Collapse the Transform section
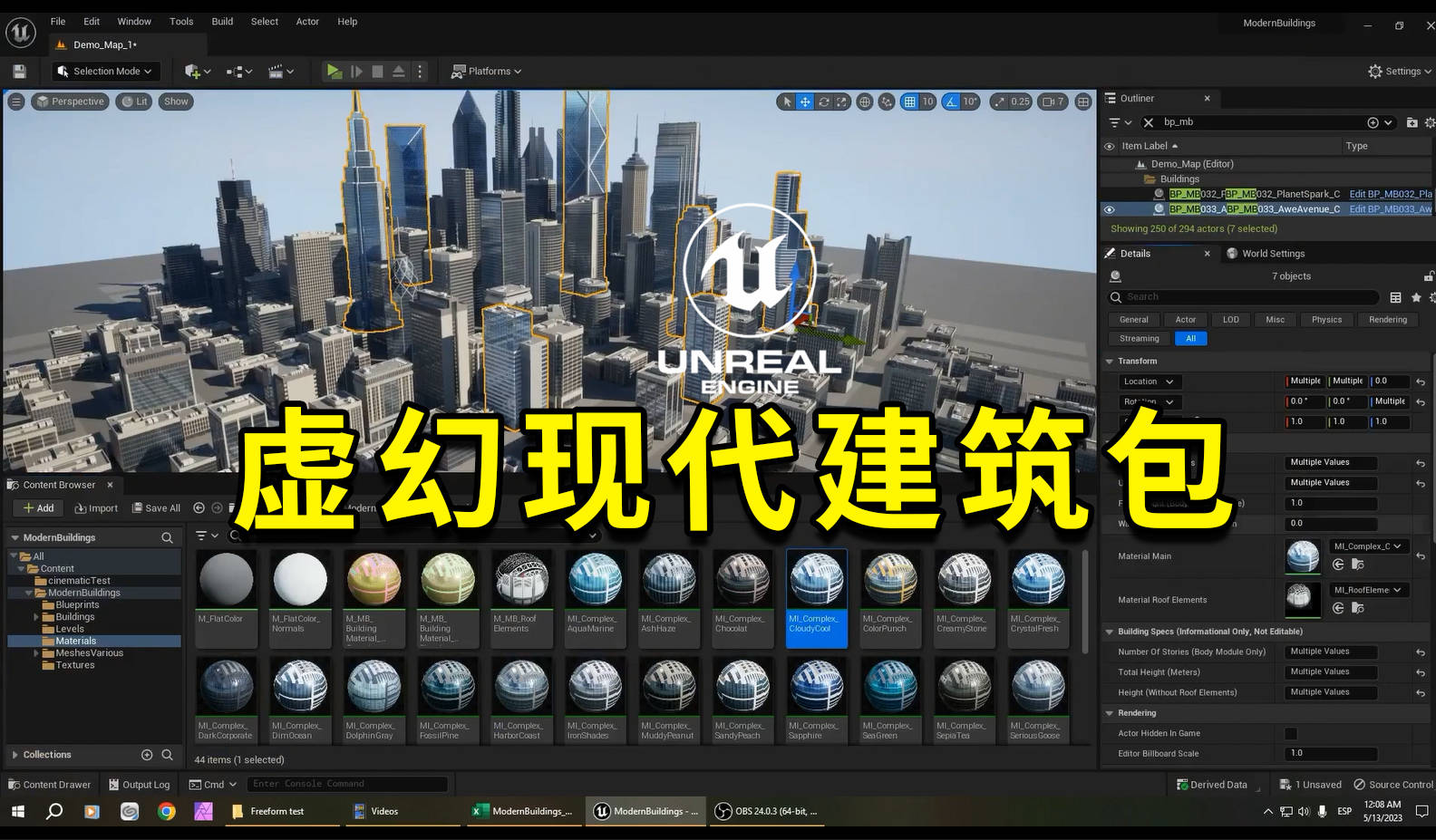The image size is (1436, 840). point(1109,362)
